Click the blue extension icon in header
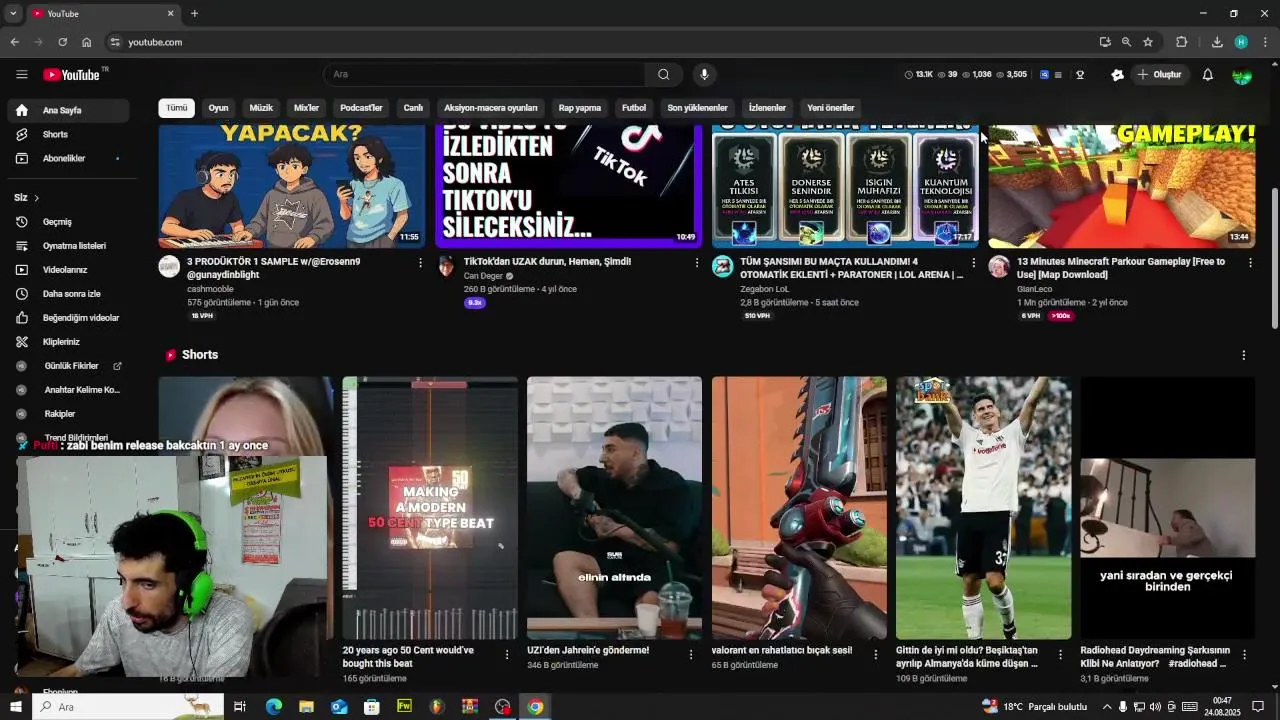The image size is (1280, 720). (1045, 74)
